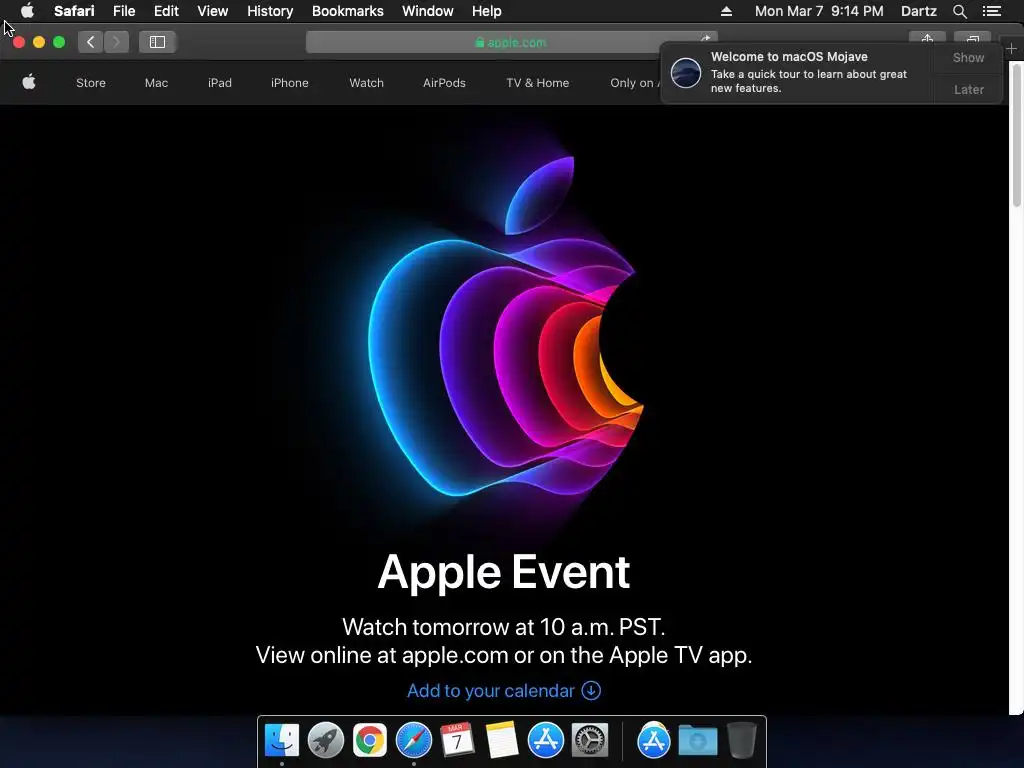Click the Apple logo in site navigation
Image resolution: width=1024 pixels, height=768 pixels.
29,82
